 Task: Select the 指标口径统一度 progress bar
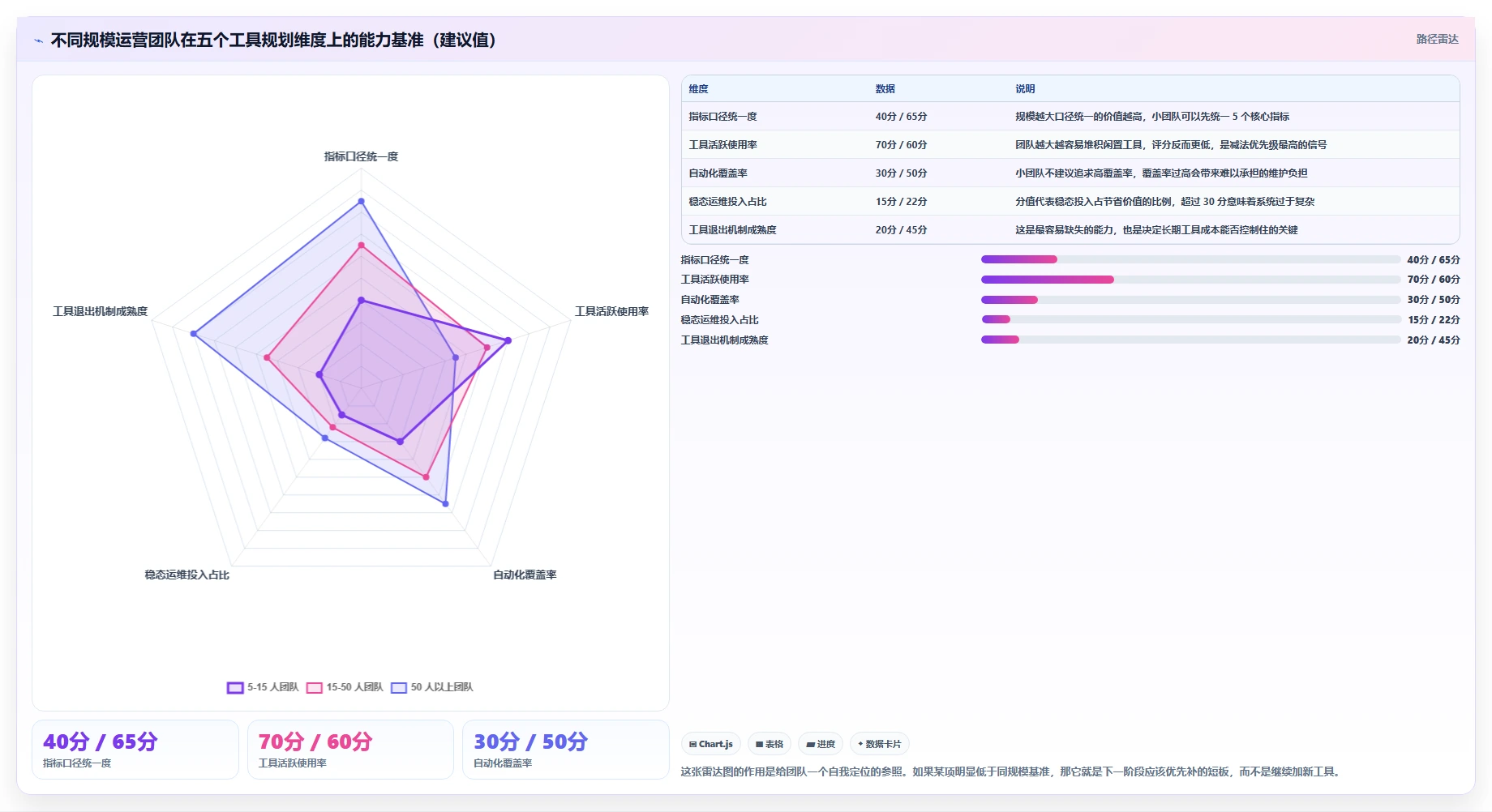(1190, 259)
